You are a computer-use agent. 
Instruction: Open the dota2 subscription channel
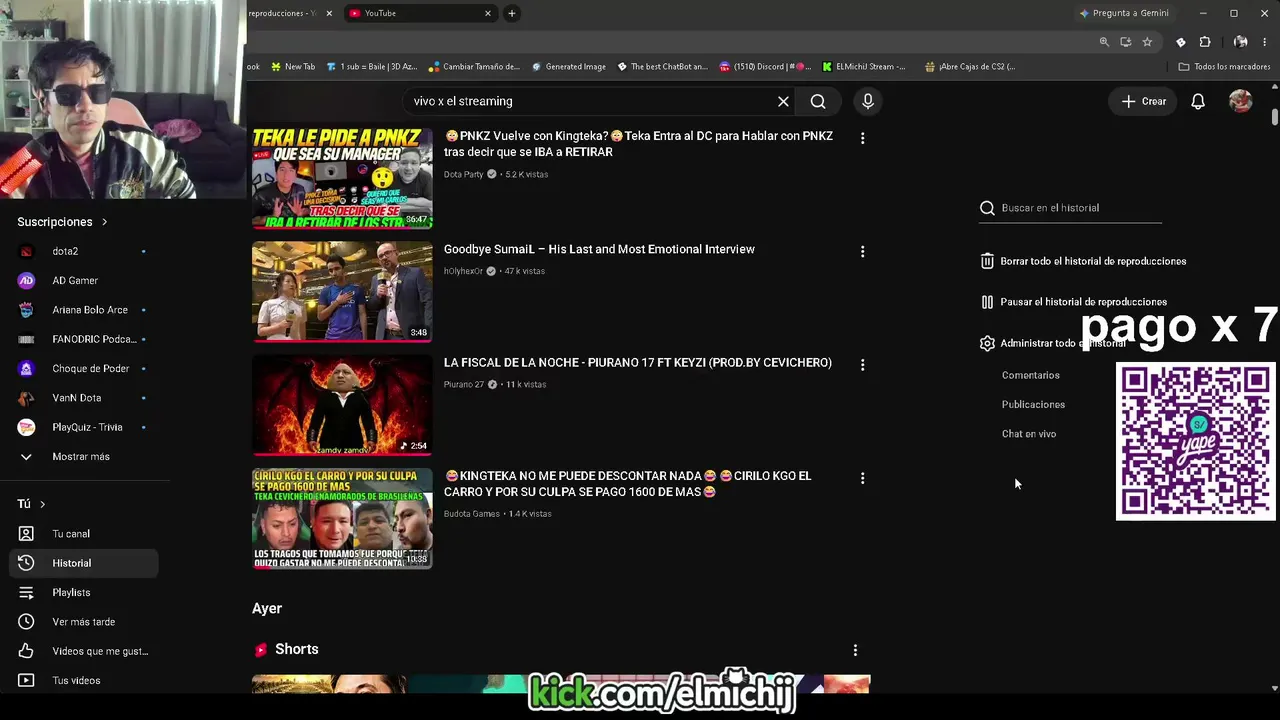(84, 251)
